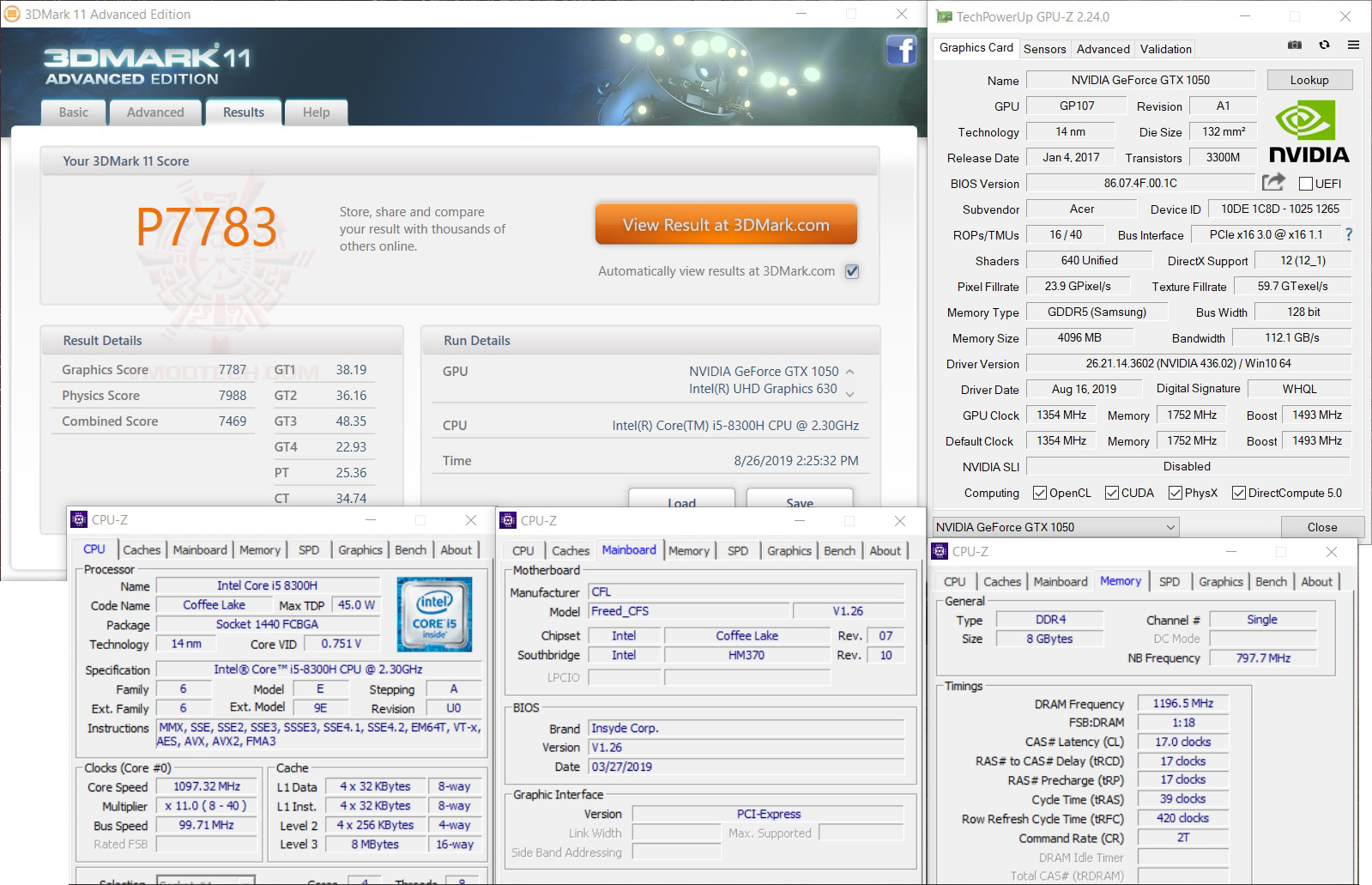Toggle the CUDA checkbox

click(x=1112, y=493)
